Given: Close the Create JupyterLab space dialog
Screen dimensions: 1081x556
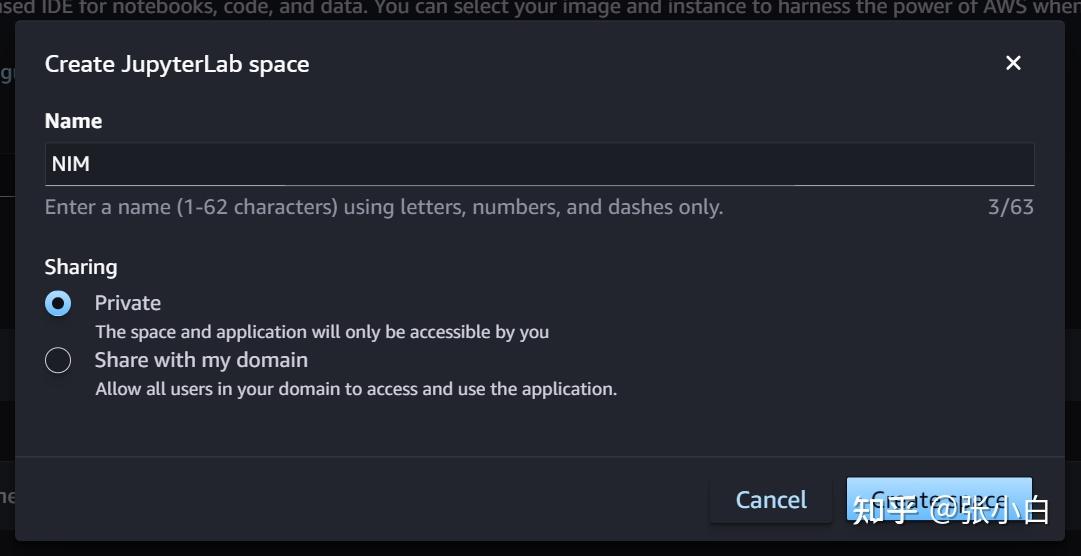Looking at the screenshot, I should click(x=1013, y=63).
